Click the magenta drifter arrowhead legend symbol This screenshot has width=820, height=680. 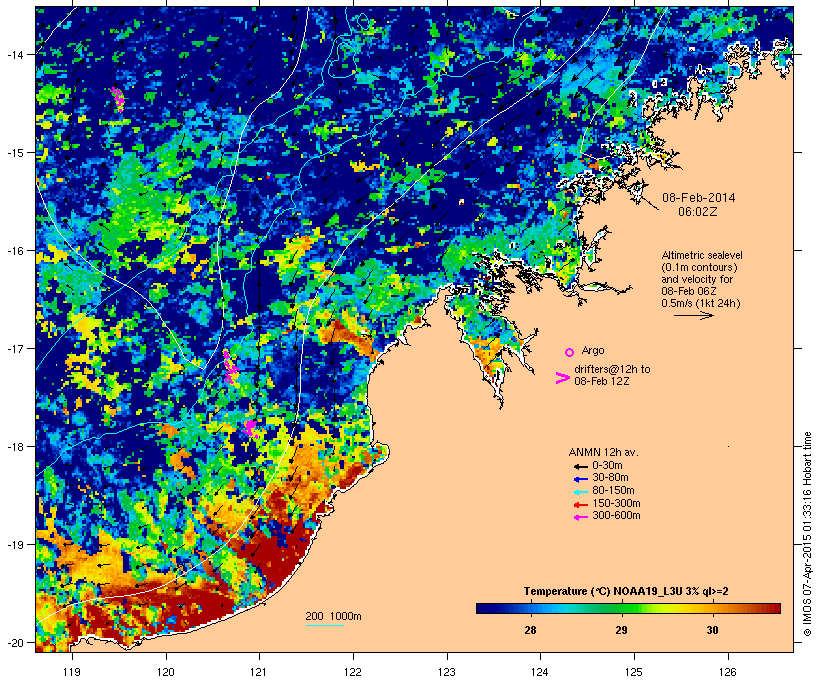click(x=562, y=378)
